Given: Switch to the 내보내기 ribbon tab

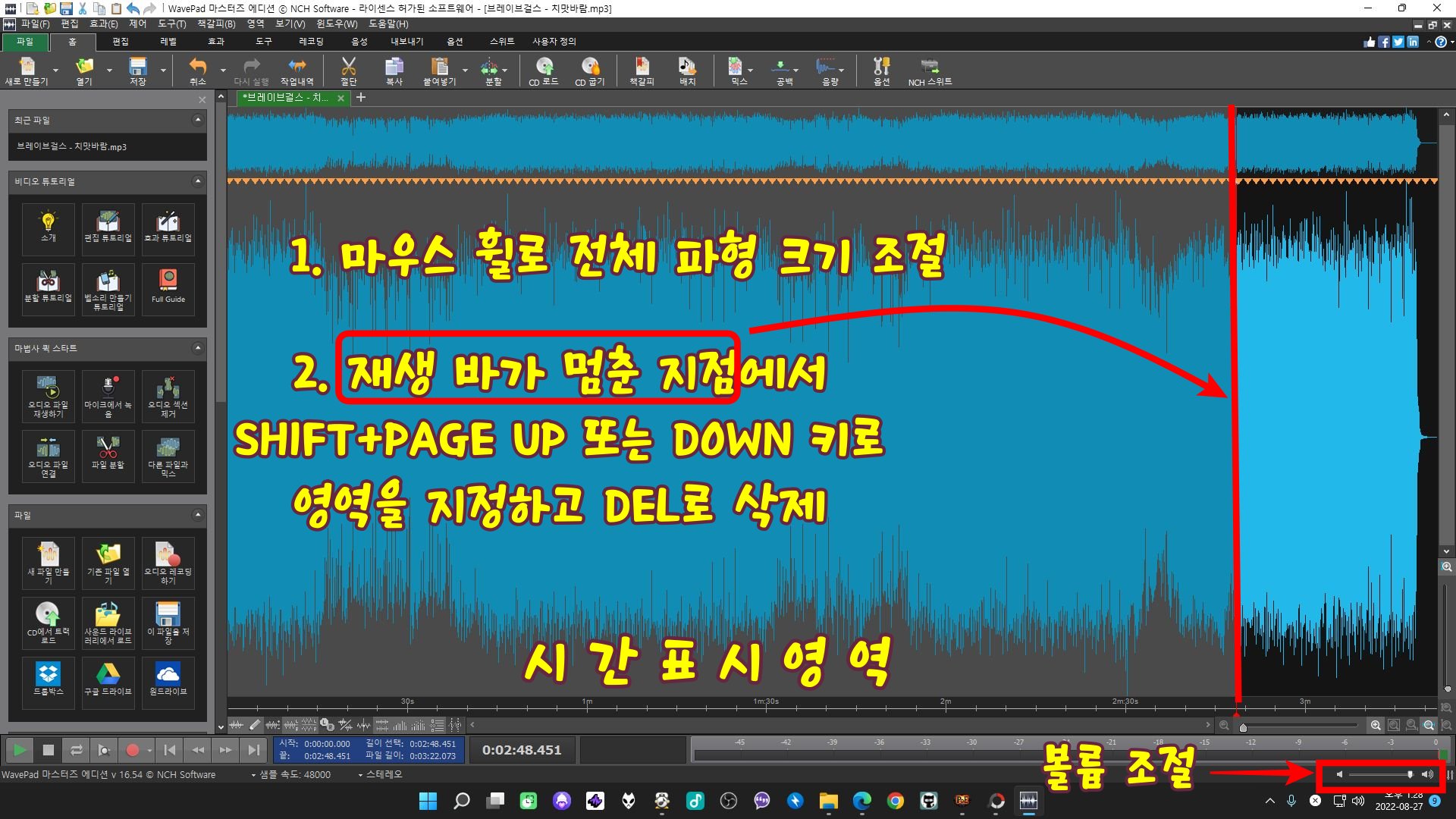Looking at the screenshot, I should tap(407, 42).
